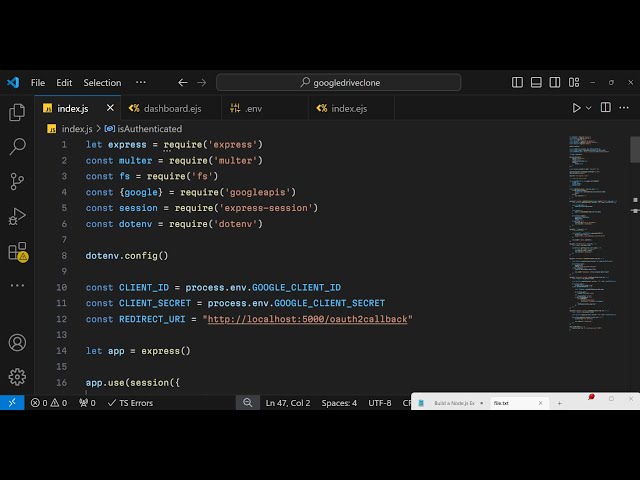Click the Run Code play button
Viewport: 640px width, 480px height.
(576, 108)
